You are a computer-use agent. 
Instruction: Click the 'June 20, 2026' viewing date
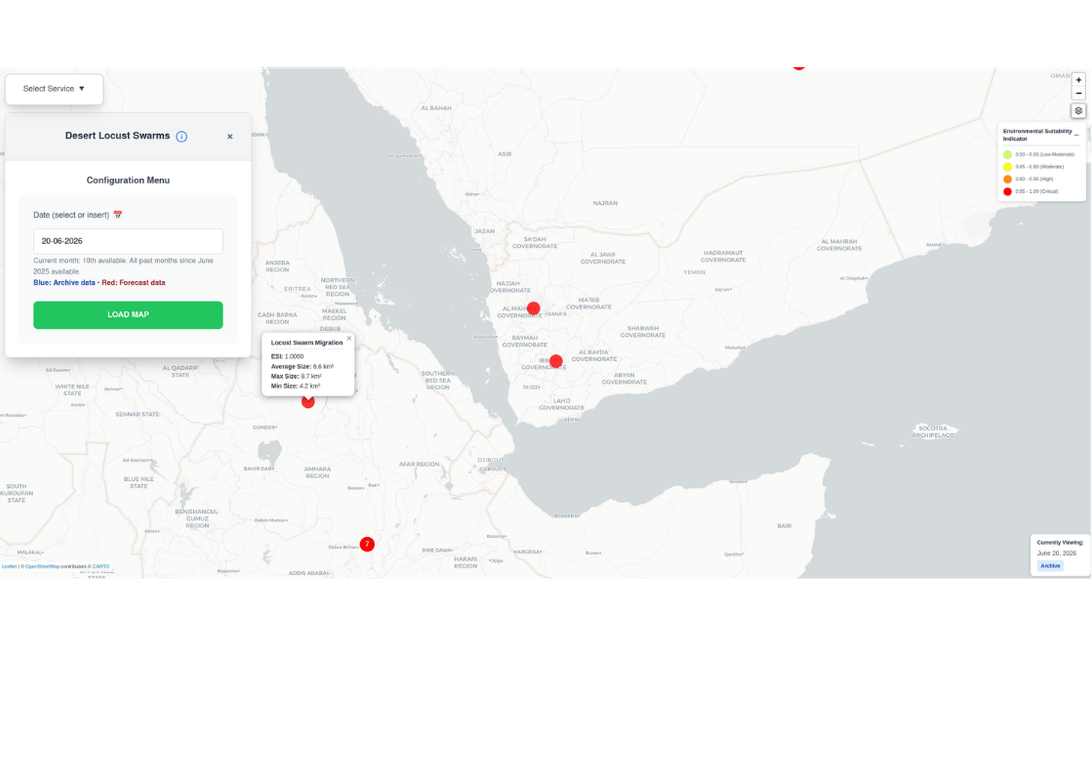[x=1056, y=554]
